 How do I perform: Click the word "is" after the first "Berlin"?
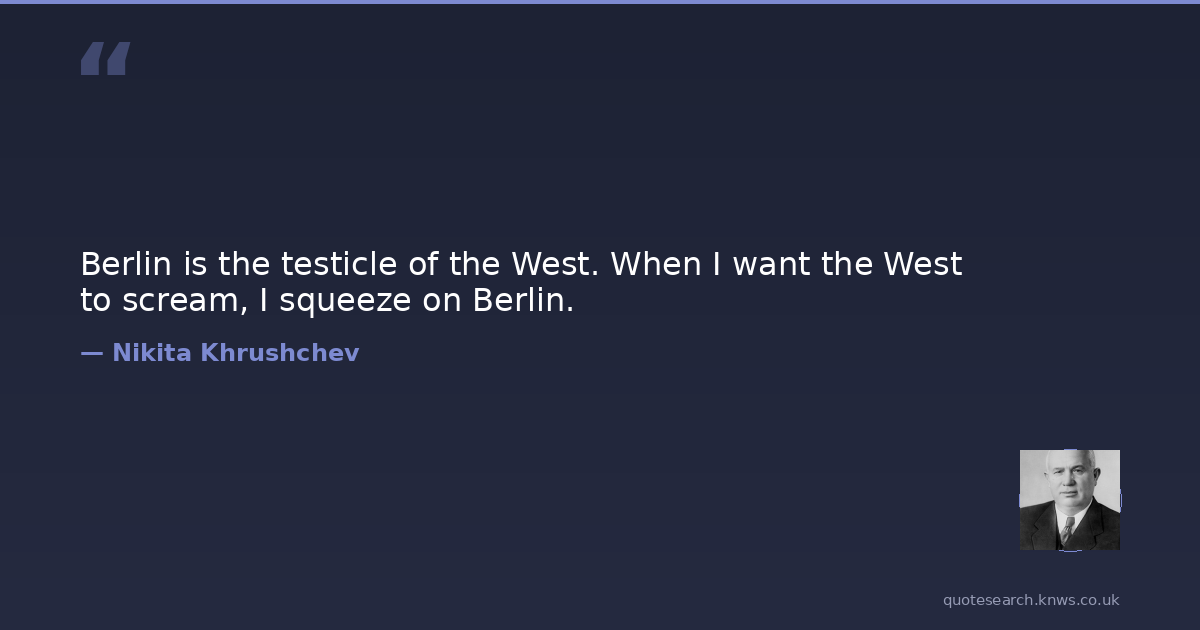[x=194, y=265]
